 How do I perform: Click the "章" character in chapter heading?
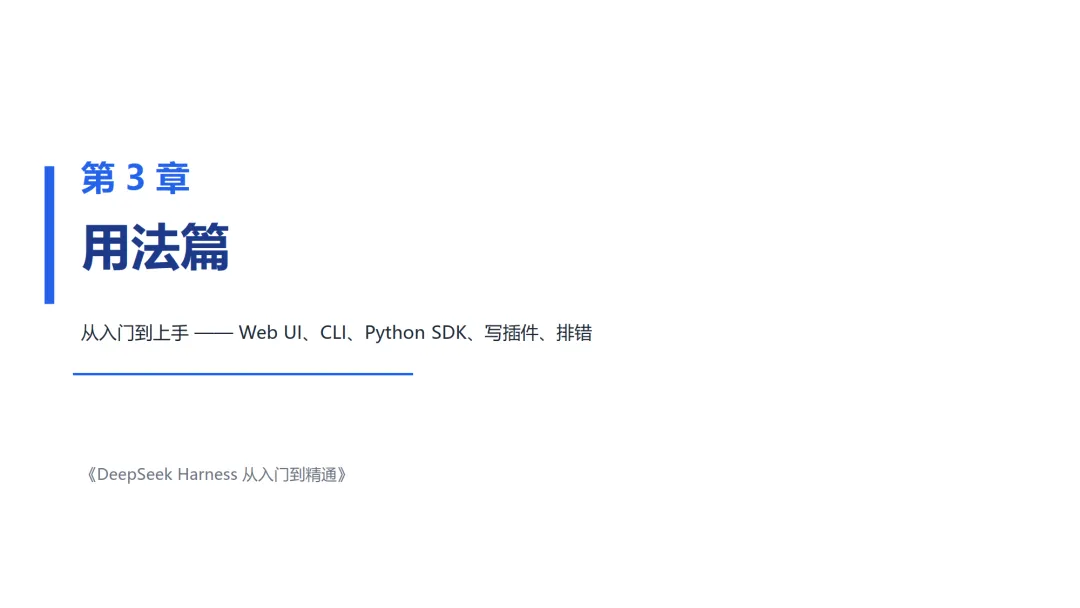173,178
